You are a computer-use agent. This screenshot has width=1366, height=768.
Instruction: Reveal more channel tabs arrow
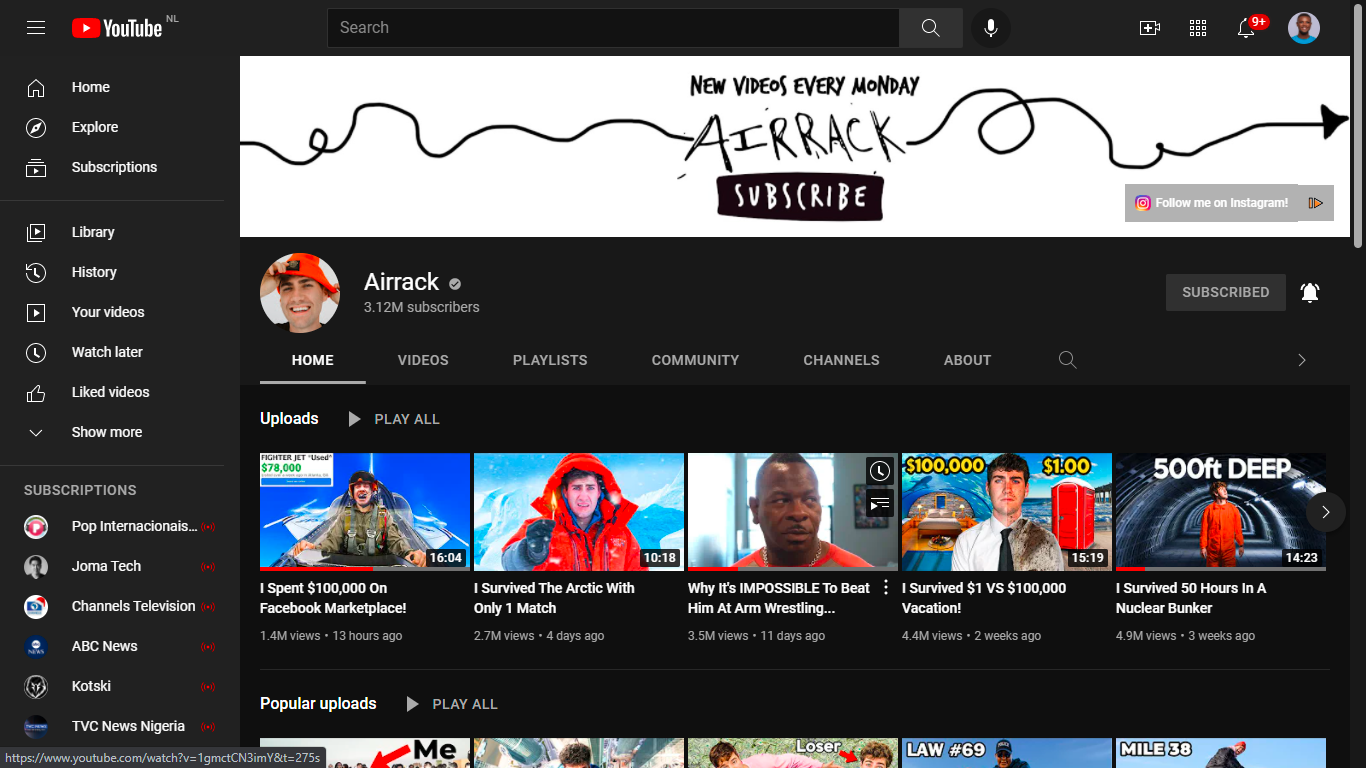click(x=1302, y=360)
